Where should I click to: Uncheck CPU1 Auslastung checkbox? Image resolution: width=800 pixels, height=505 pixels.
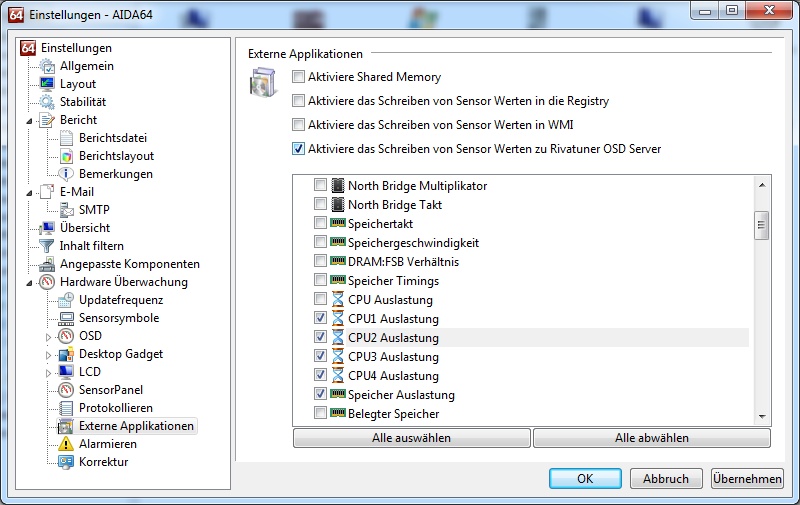pos(320,318)
